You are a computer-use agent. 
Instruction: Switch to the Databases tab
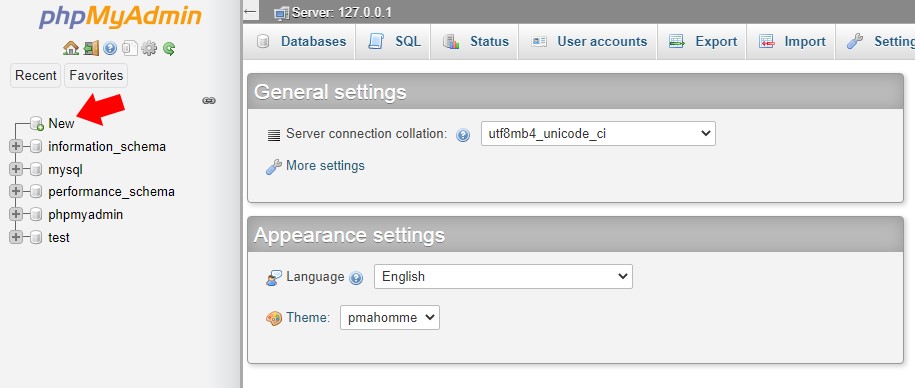click(302, 41)
